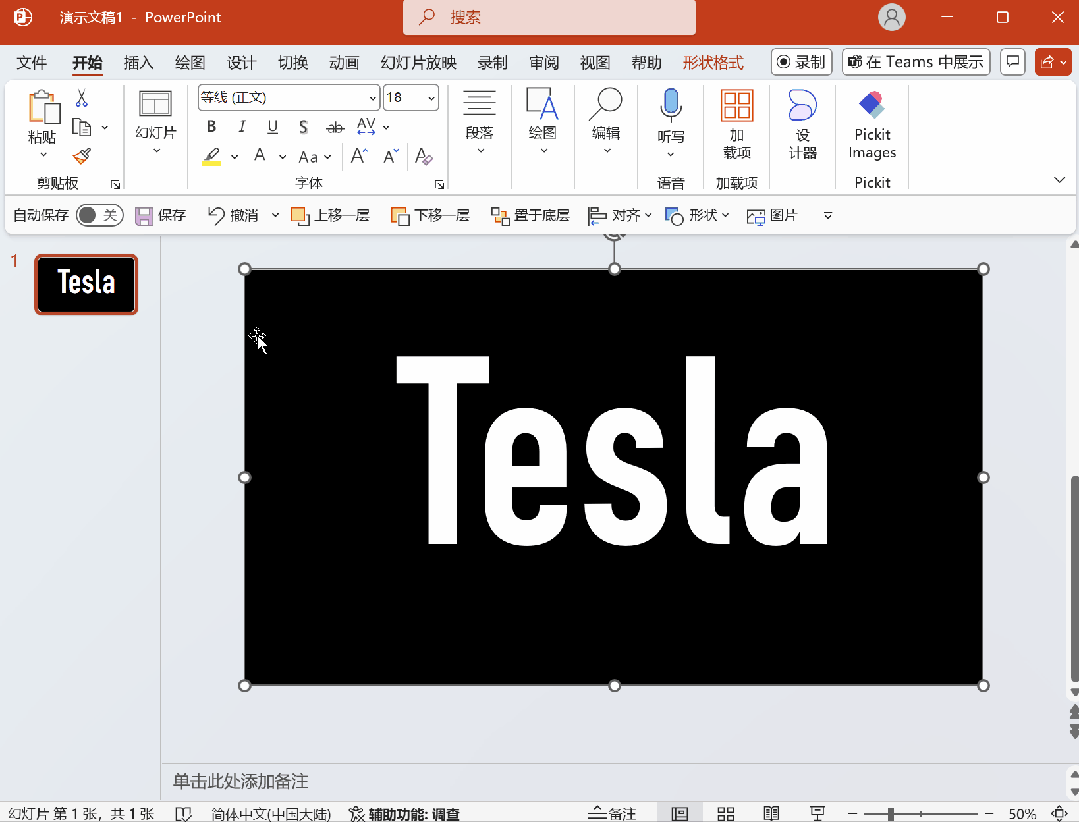Screen dimensions: 1079x822
Task: Increase font size
Action: pyautogui.click(x=359, y=156)
